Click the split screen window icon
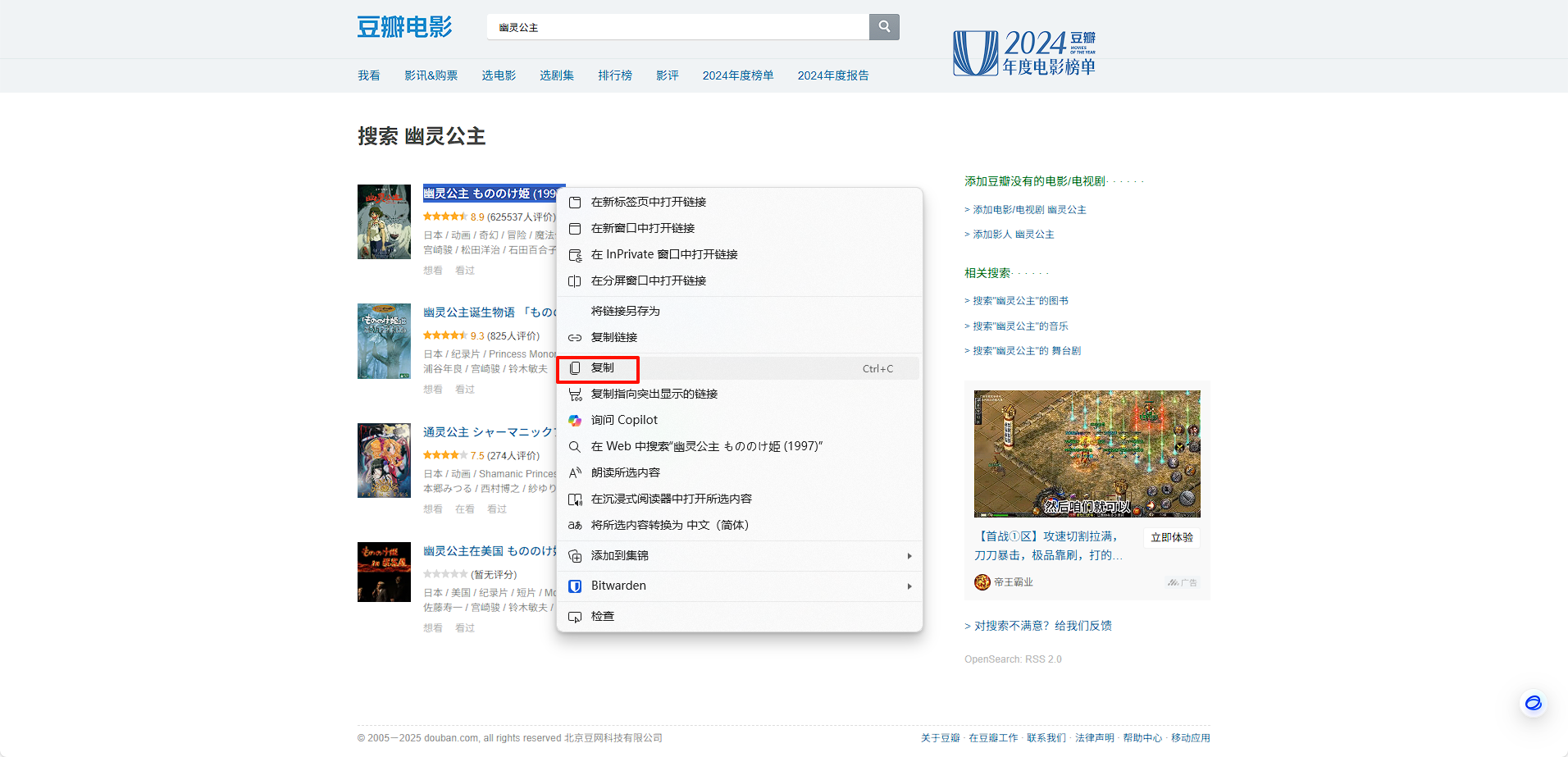Viewport: 1568px width, 757px height. pos(575,281)
